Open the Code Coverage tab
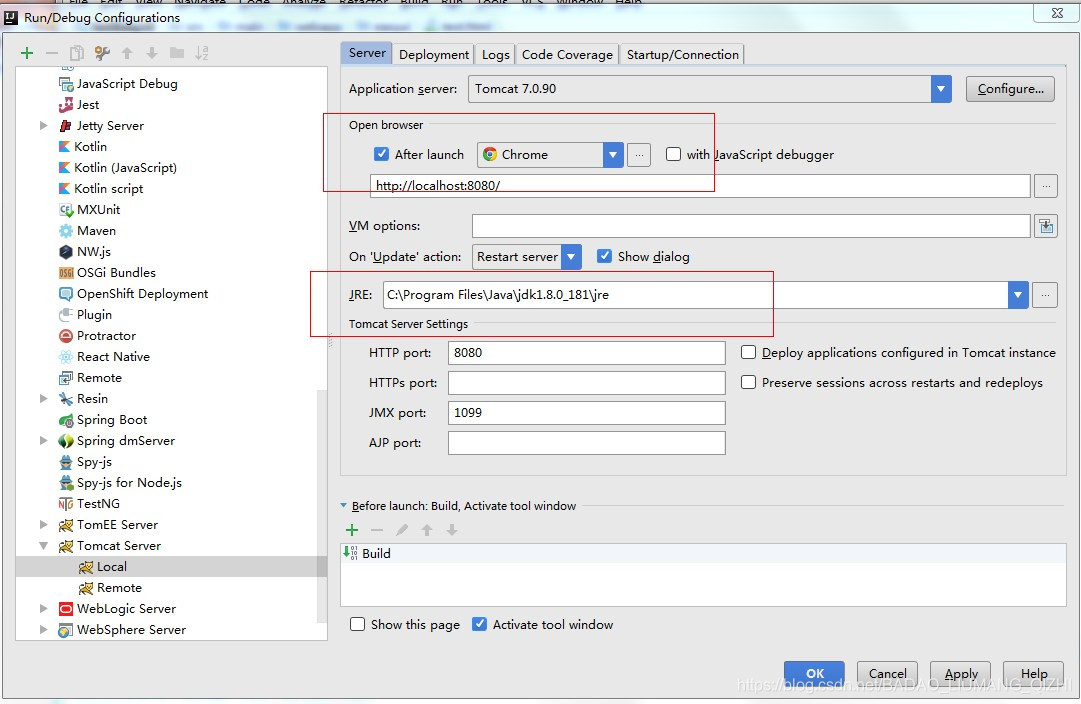Screen dimensions: 1081x704 coord(567,54)
